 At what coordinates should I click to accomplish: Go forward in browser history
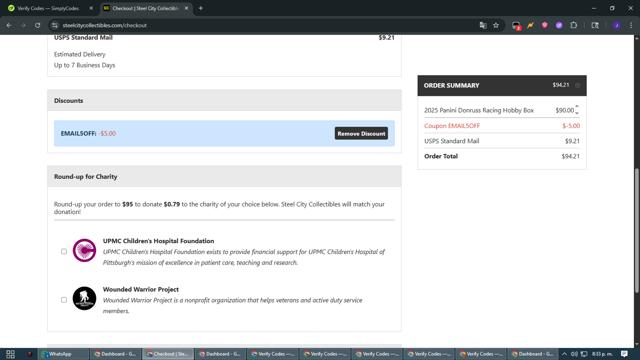[23, 25]
